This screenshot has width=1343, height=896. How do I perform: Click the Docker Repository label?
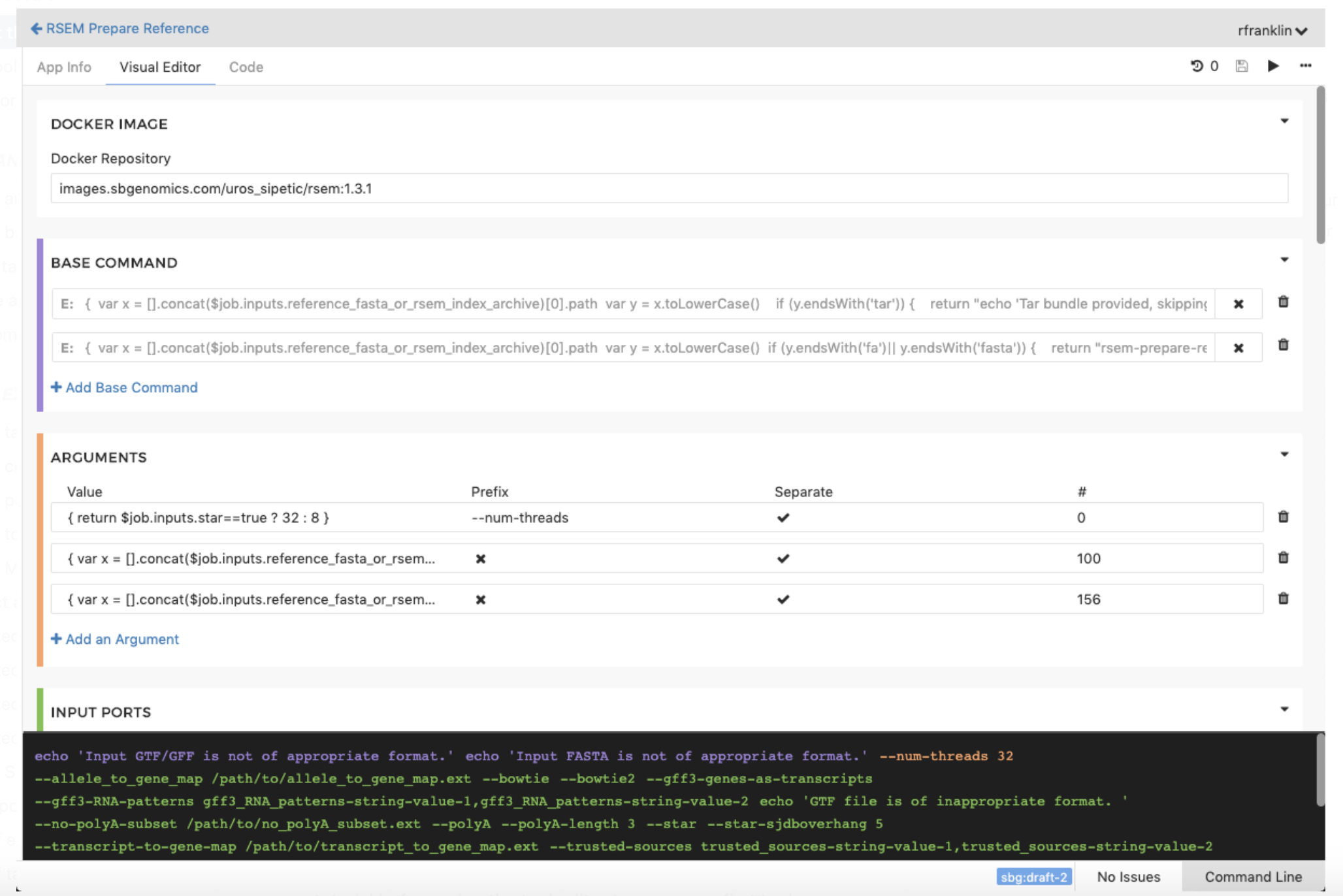point(111,159)
